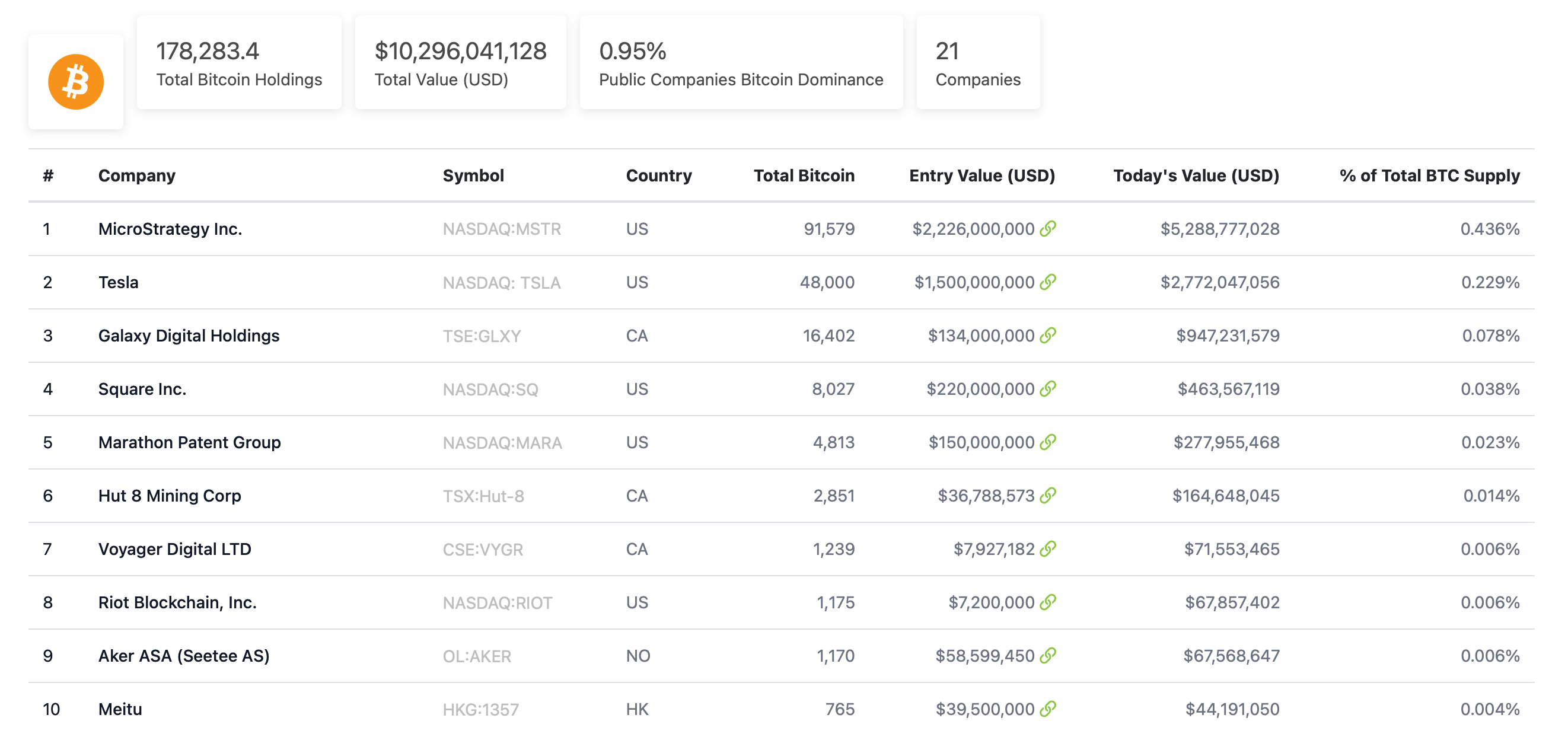Click the Country column header
1568x734 pixels.
659,176
